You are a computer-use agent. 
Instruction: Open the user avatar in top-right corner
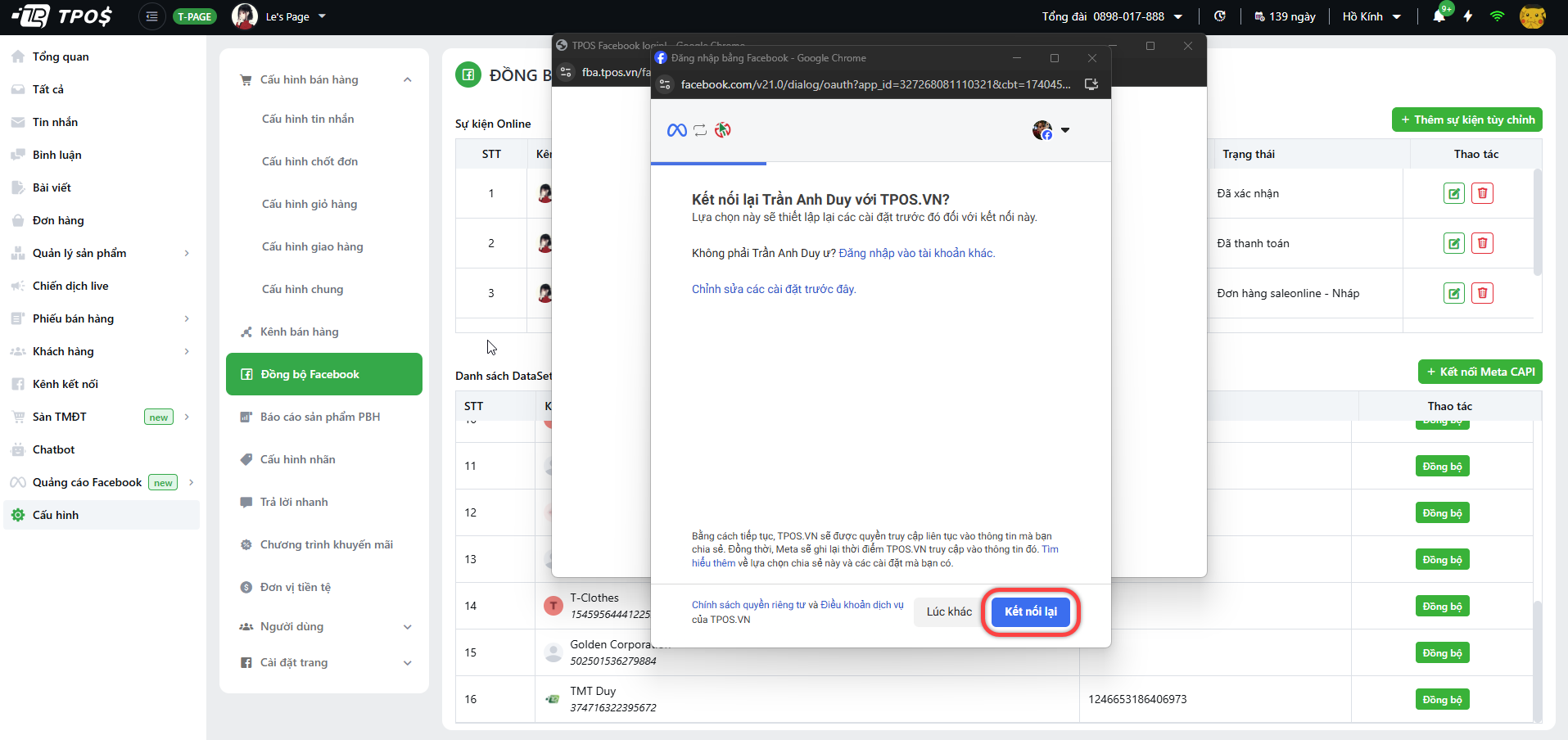coord(1532,16)
